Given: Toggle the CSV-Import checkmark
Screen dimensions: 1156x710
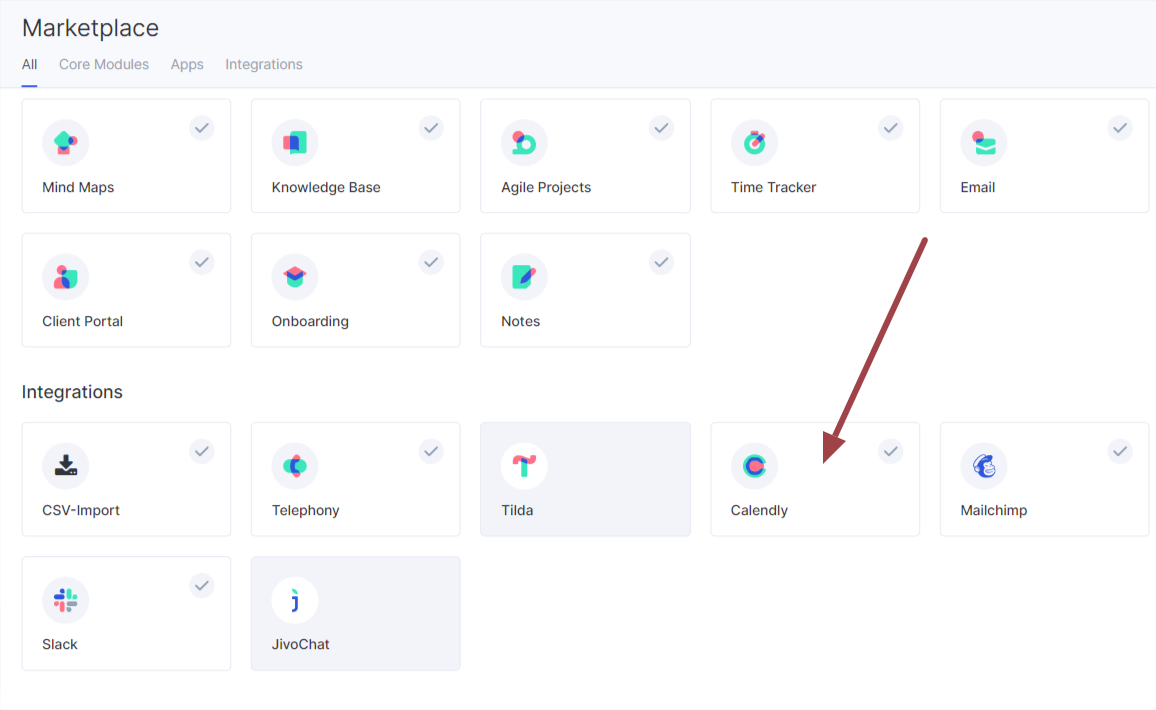Looking at the screenshot, I should 201,451.
